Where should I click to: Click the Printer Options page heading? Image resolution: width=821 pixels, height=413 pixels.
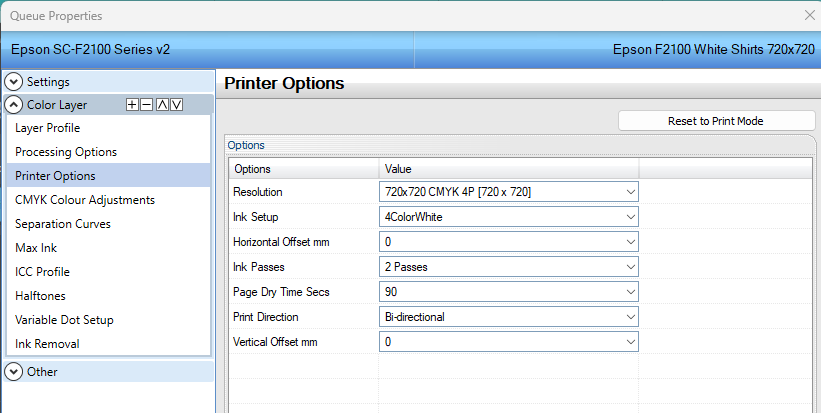(x=284, y=83)
